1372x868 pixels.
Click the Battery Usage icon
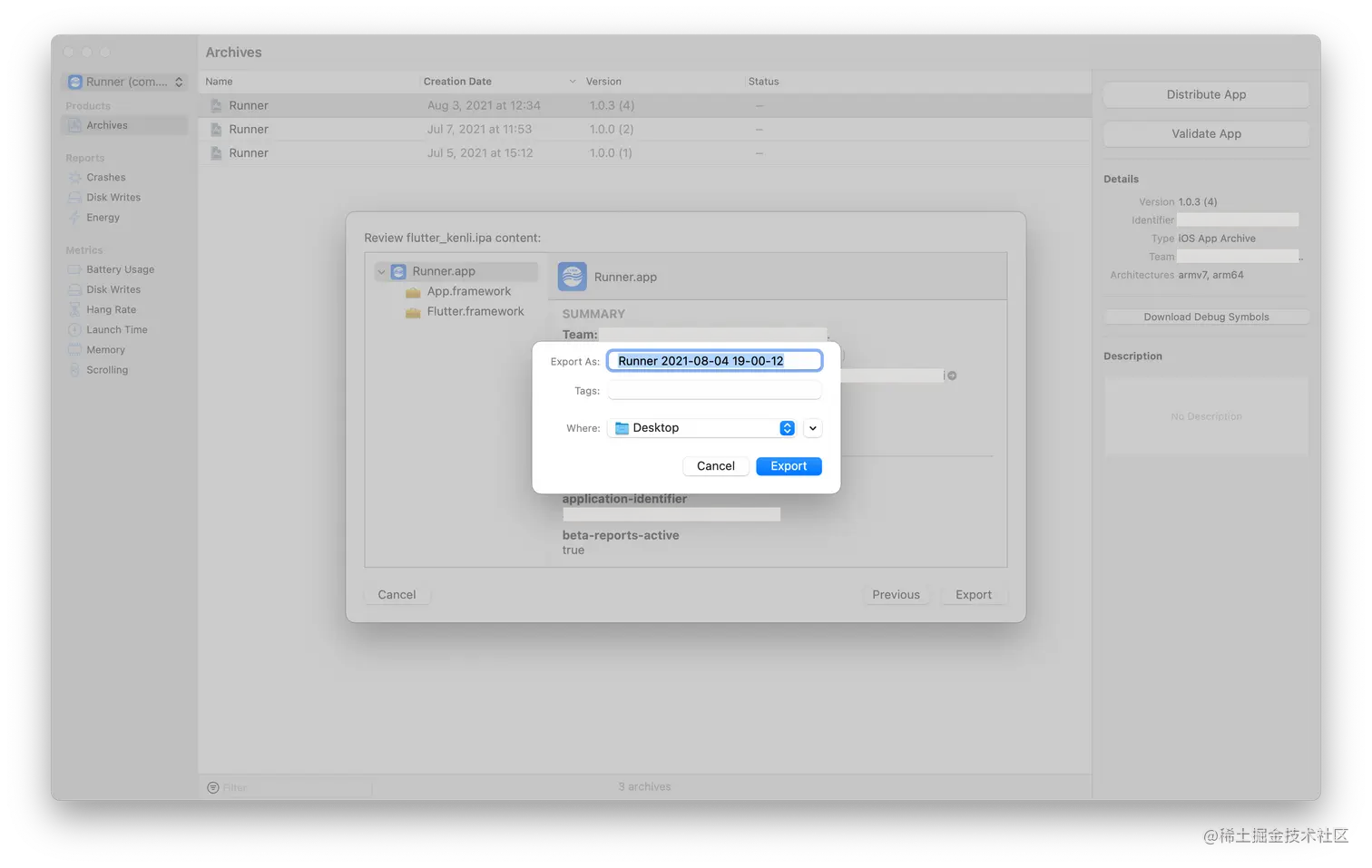point(74,269)
